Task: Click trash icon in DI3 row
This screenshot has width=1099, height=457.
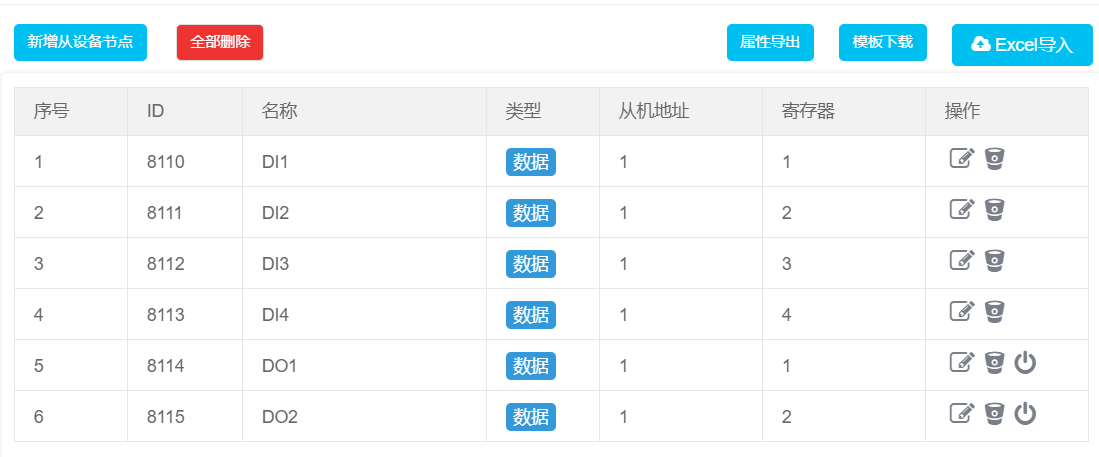Action: coord(994,260)
